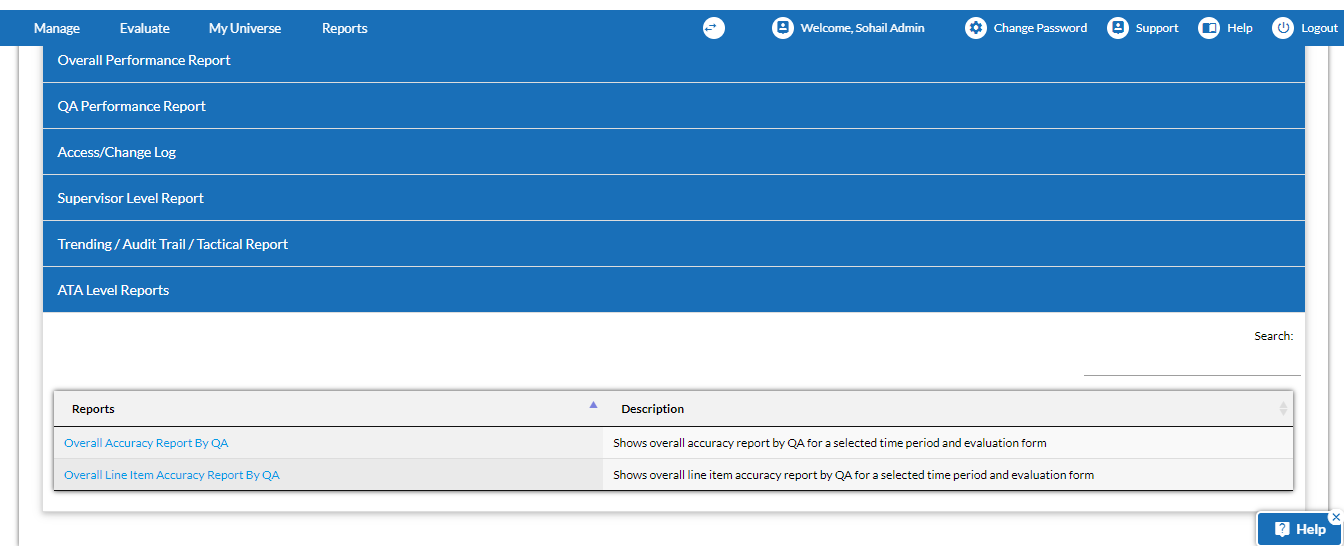The image size is (1344, 546).
Task: Click Change Password link
Action: point(1040,28)
